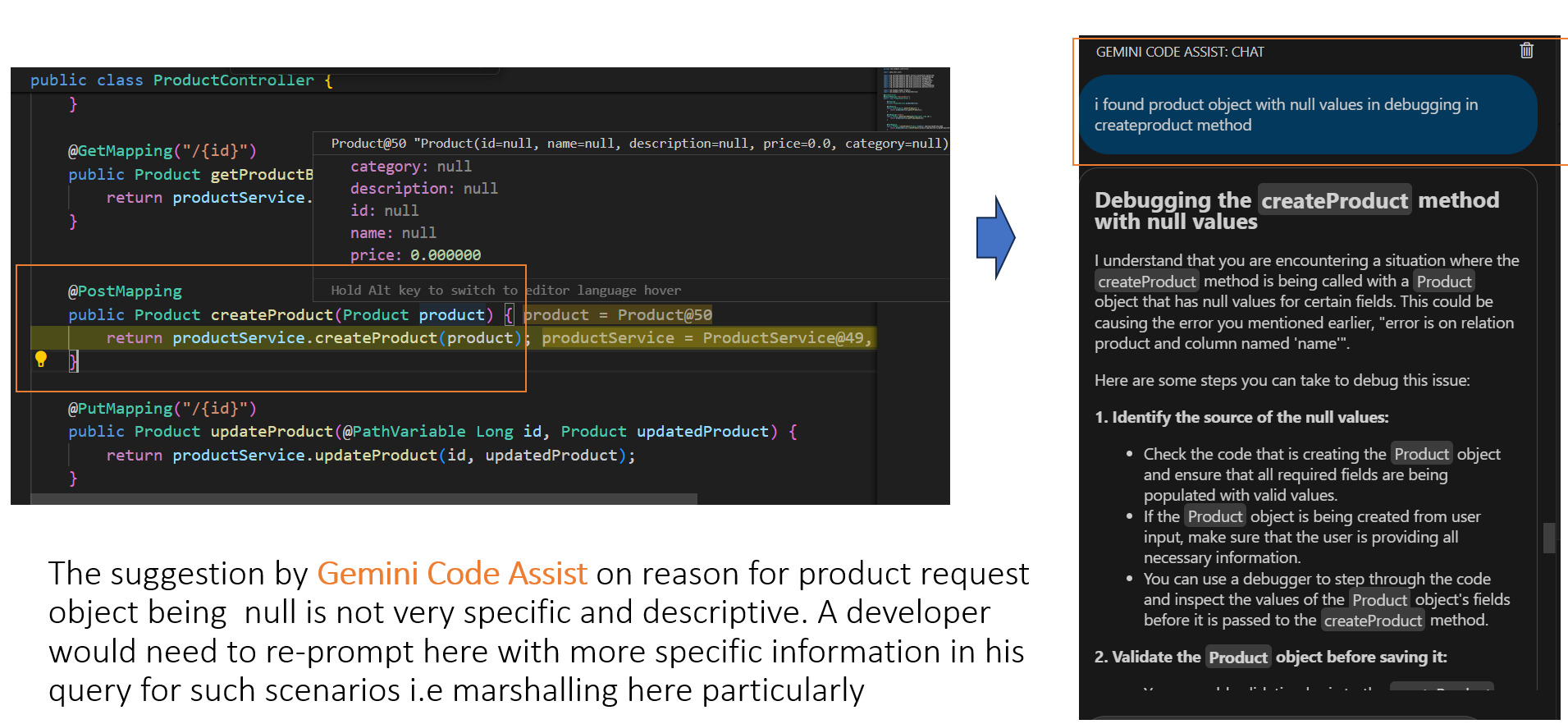Click the 'public class ProductController' line
1568x724 pixels.
coord(181,80)
